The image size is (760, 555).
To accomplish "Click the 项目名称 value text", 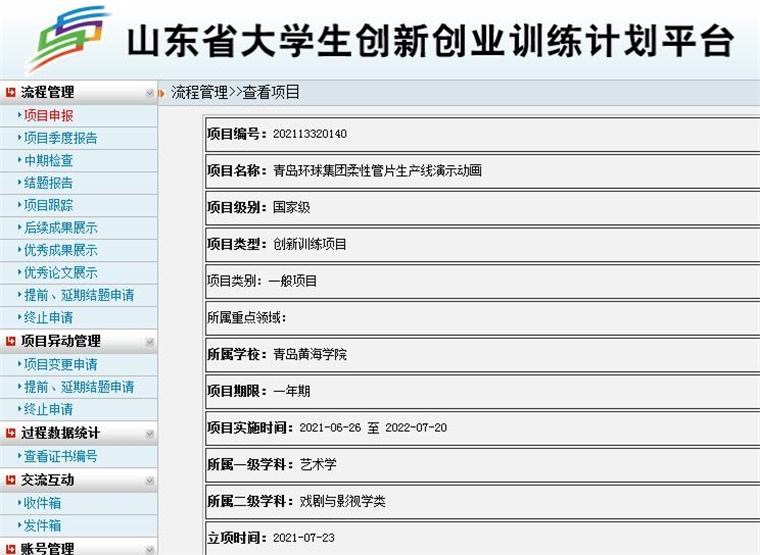I will (377, 171).
